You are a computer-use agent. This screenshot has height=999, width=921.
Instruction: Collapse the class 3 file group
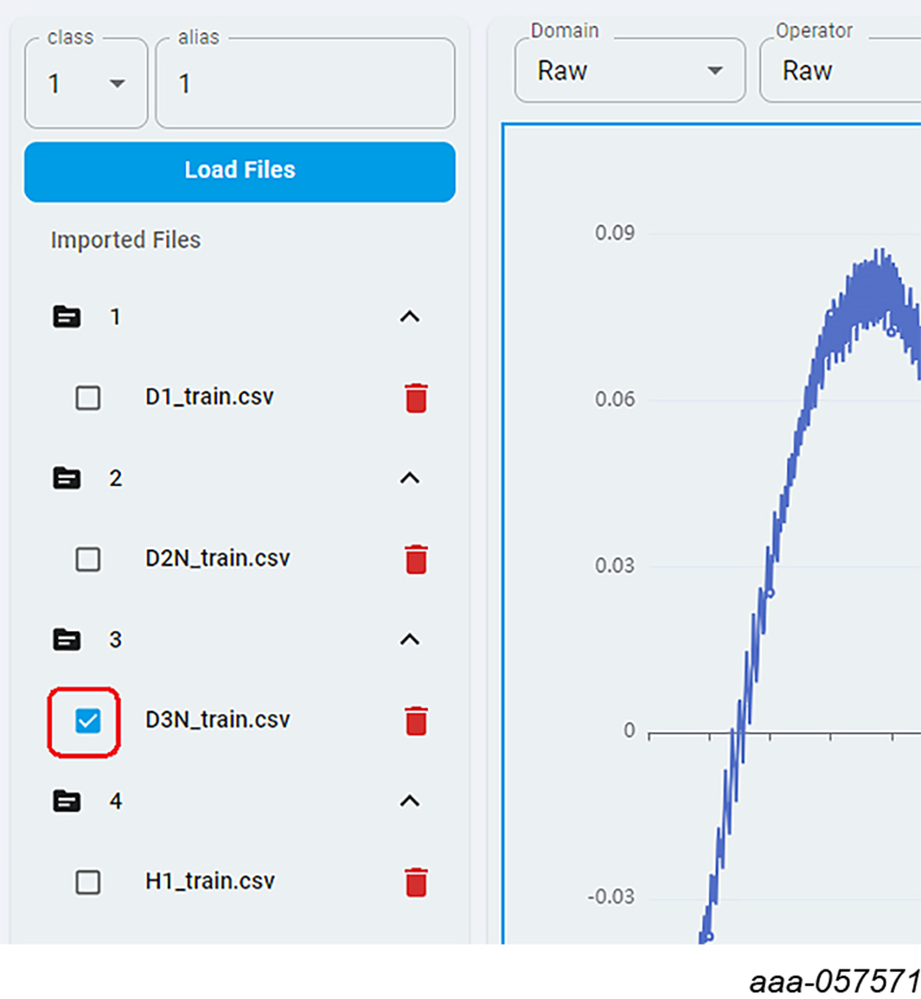(x=409, y=639)
